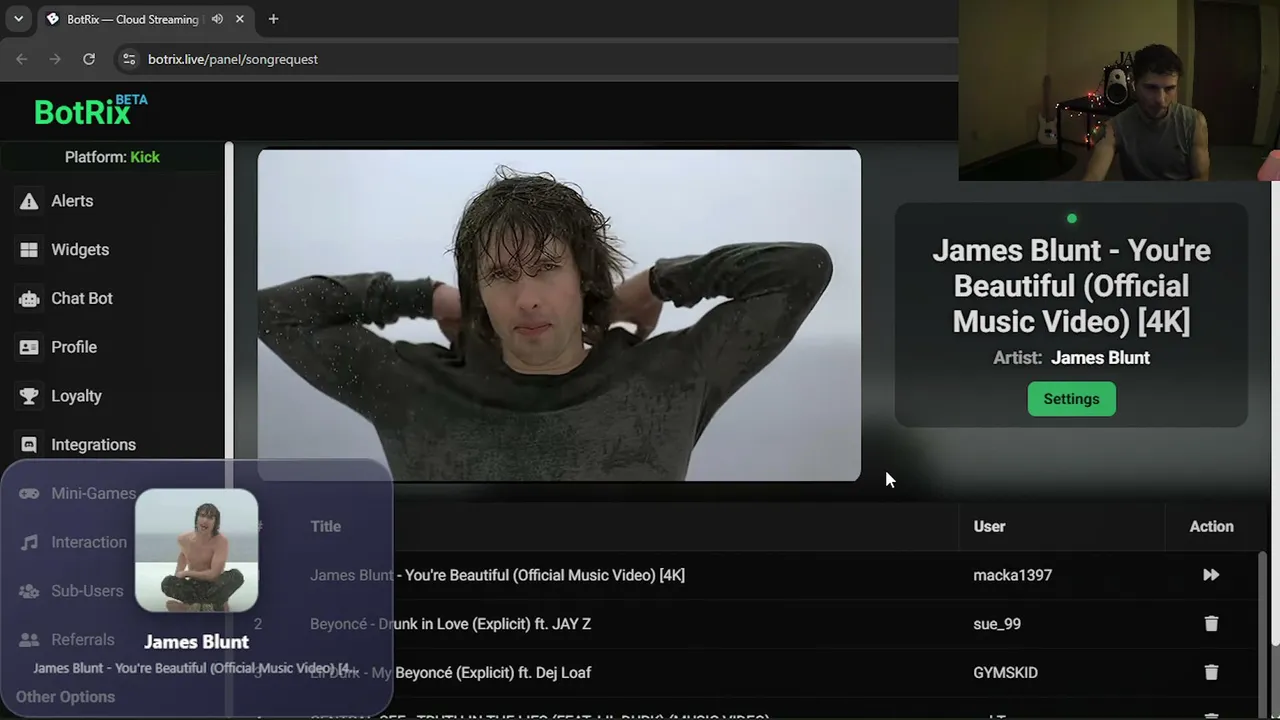Screen dimensions: 1280x720
Task: Click the James Blunt music video player
Action: point(559,315)
